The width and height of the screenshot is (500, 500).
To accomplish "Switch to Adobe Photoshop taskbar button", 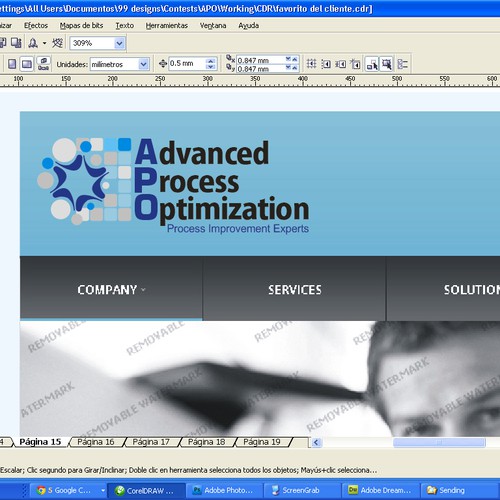I will click(224, 490).
